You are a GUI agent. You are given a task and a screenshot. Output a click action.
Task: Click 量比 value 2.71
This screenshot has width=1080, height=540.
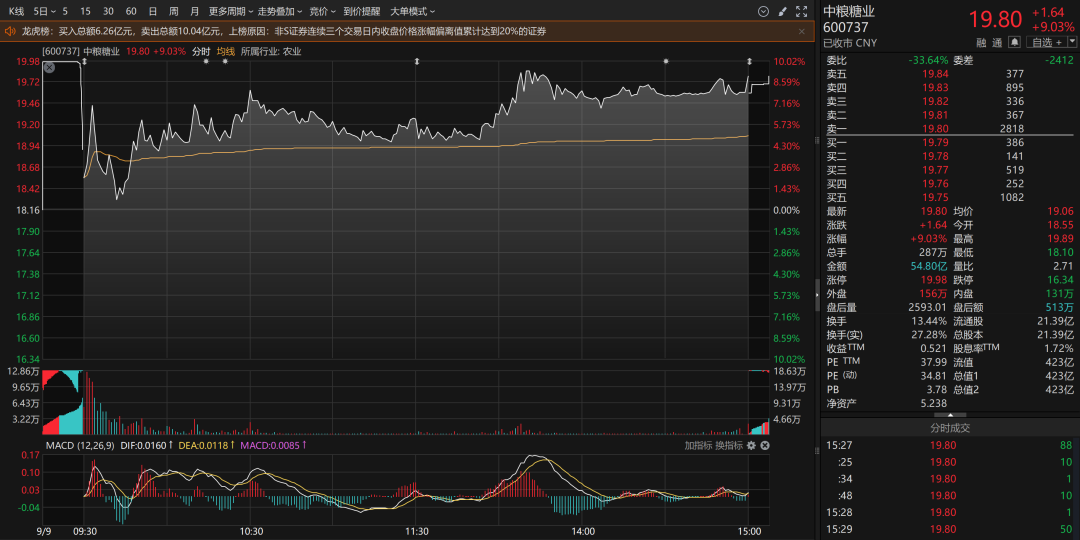(x=1063, y=266)
